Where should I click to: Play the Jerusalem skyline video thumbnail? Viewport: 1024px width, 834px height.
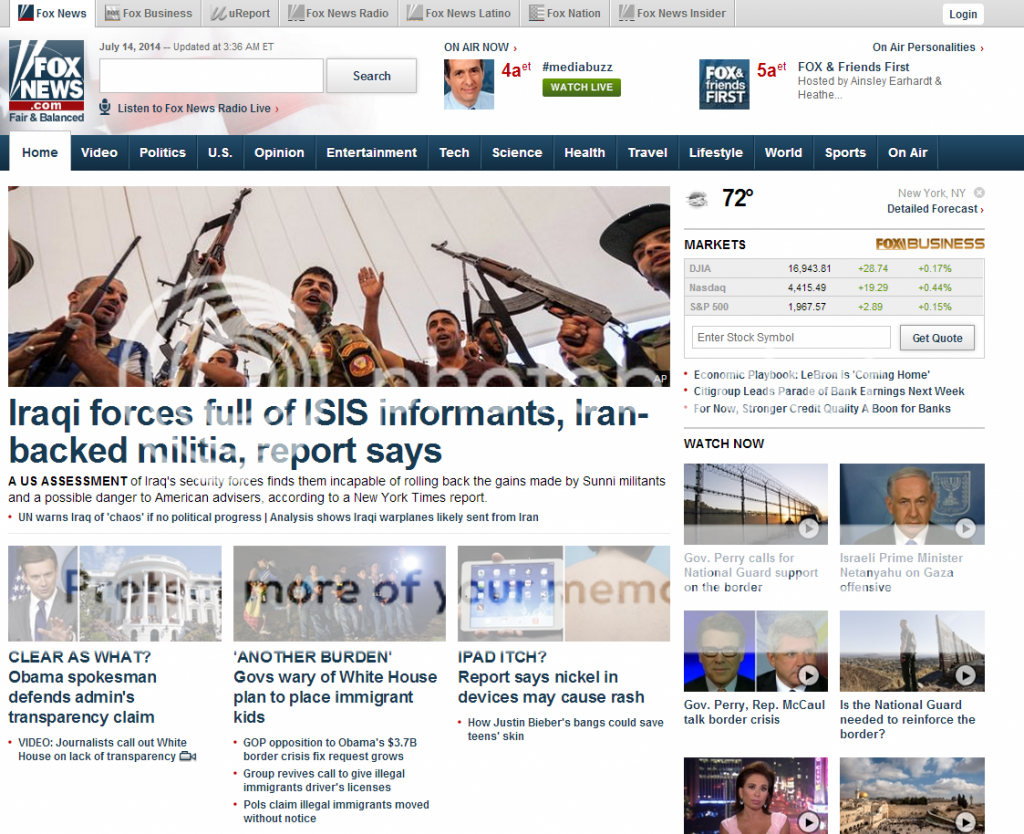tap(912, 795)
